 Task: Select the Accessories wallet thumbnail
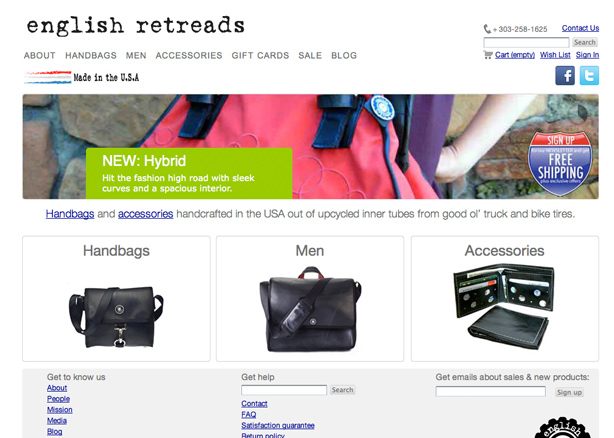tap(504, 306)
